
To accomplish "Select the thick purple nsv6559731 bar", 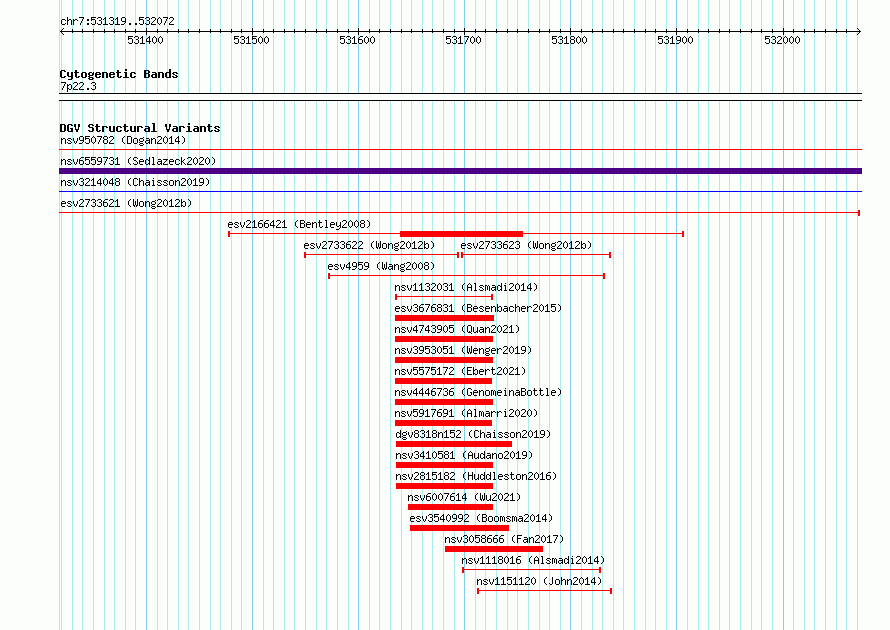I will (460, 171).
